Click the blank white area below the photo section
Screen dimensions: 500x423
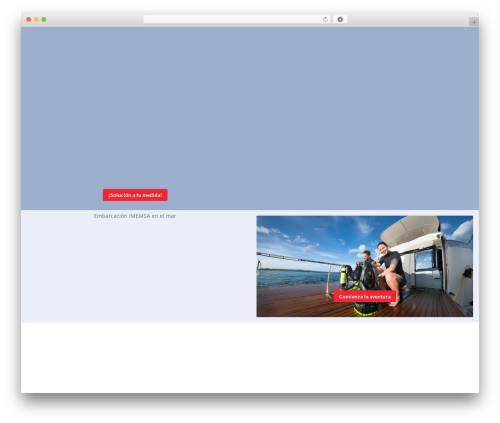point(250,357)
